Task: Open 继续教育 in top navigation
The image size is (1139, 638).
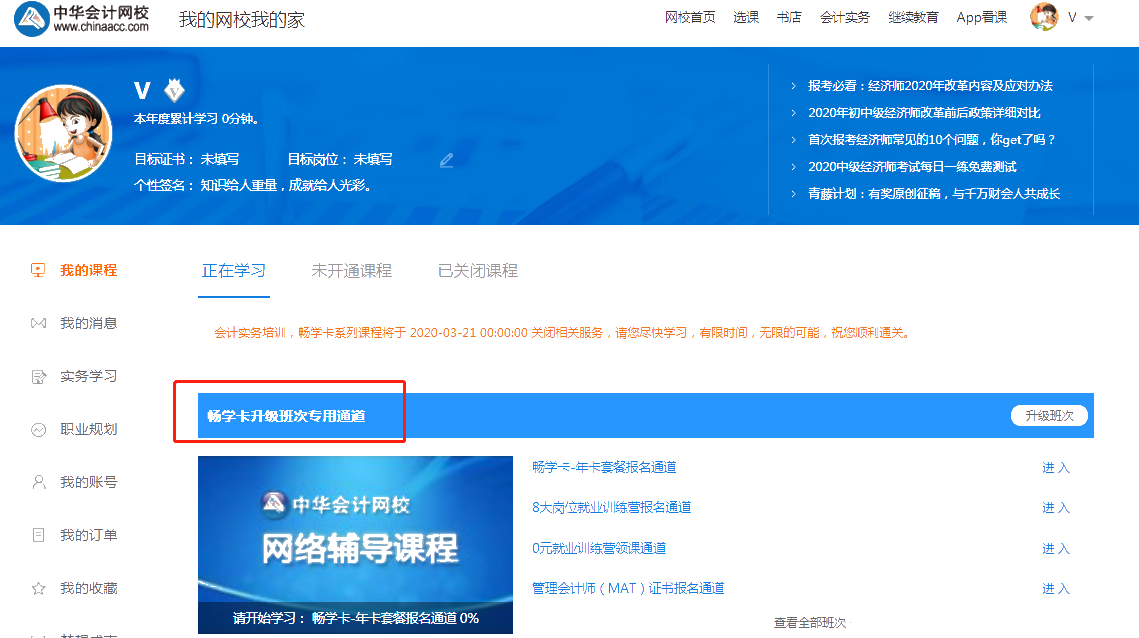Action: coord(913,17)
